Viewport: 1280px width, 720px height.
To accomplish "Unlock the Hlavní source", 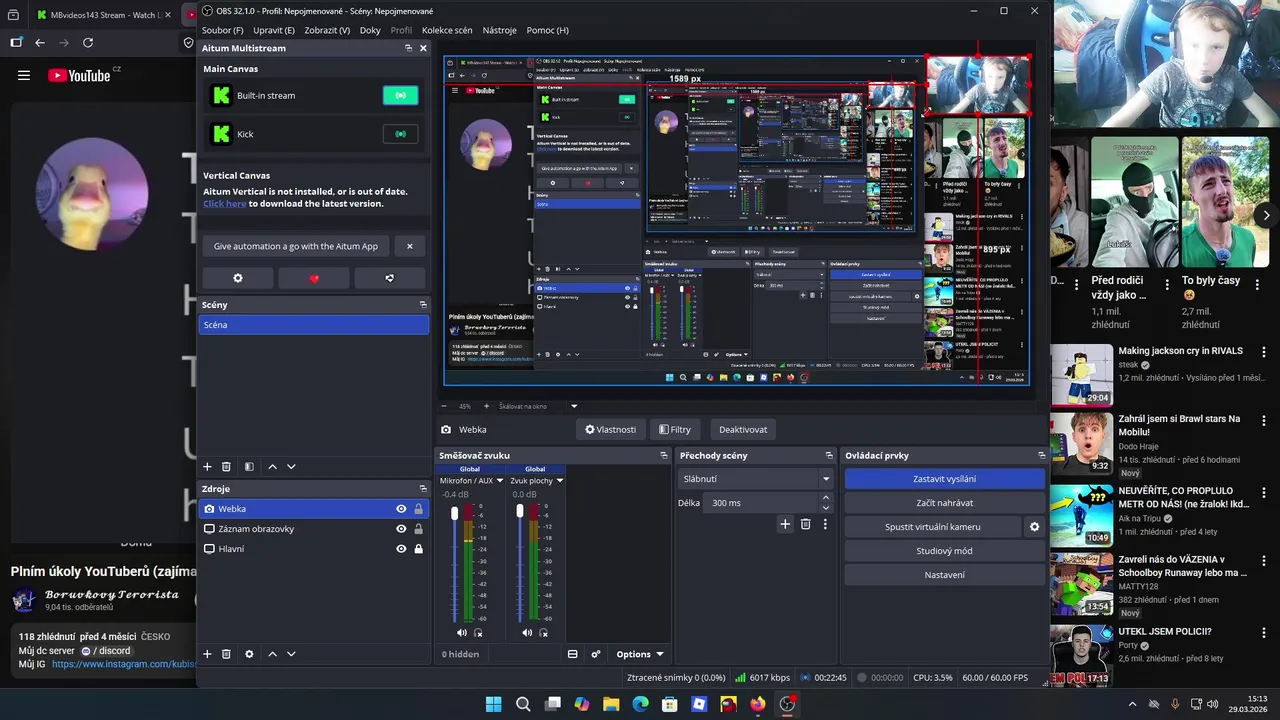I will [418, 549].
